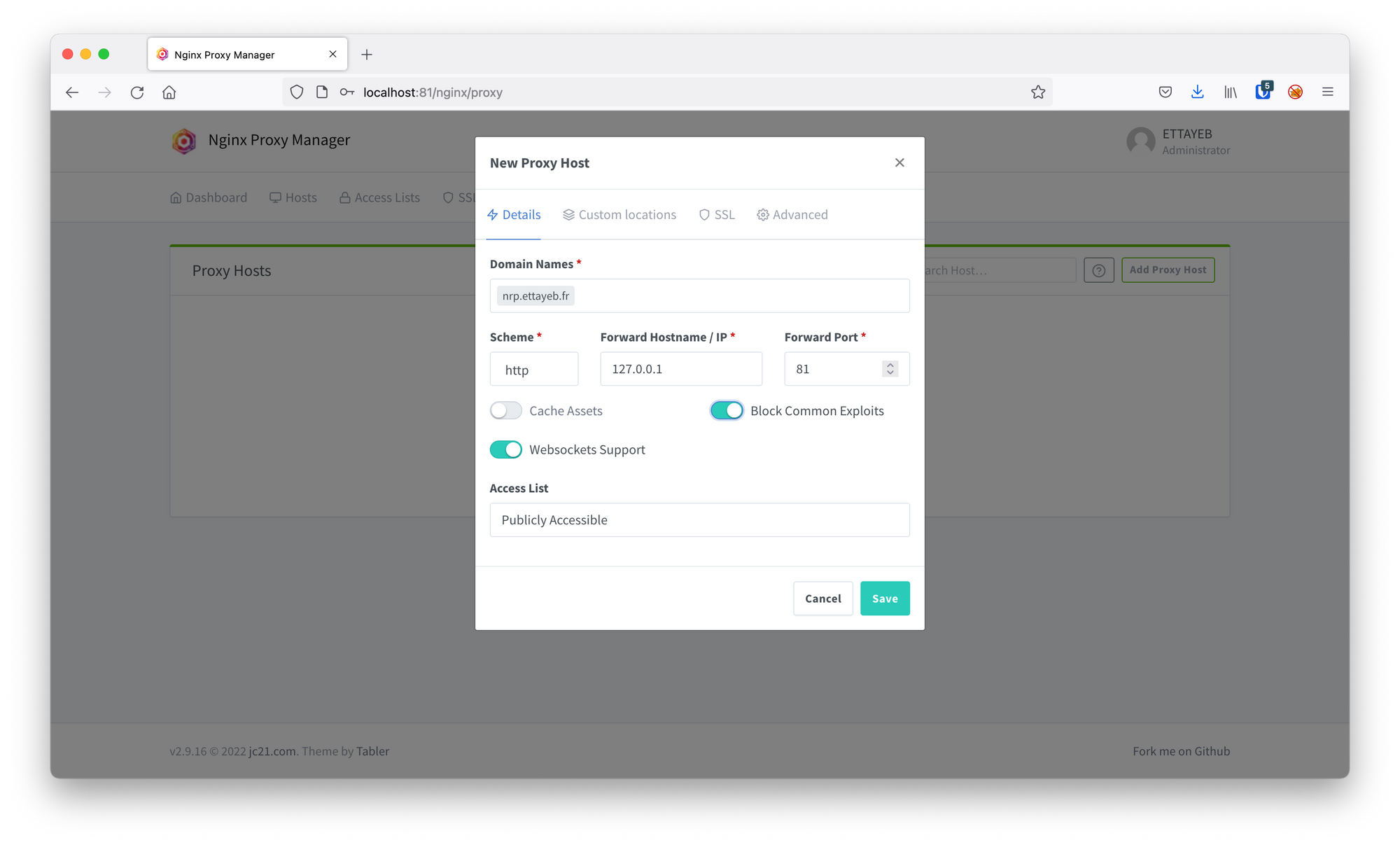Screen dimensions: 1400x845
Task: Select the nrp.ettayeb.fr domain tag
Action: pyautogui.click(x=535, y=295)
